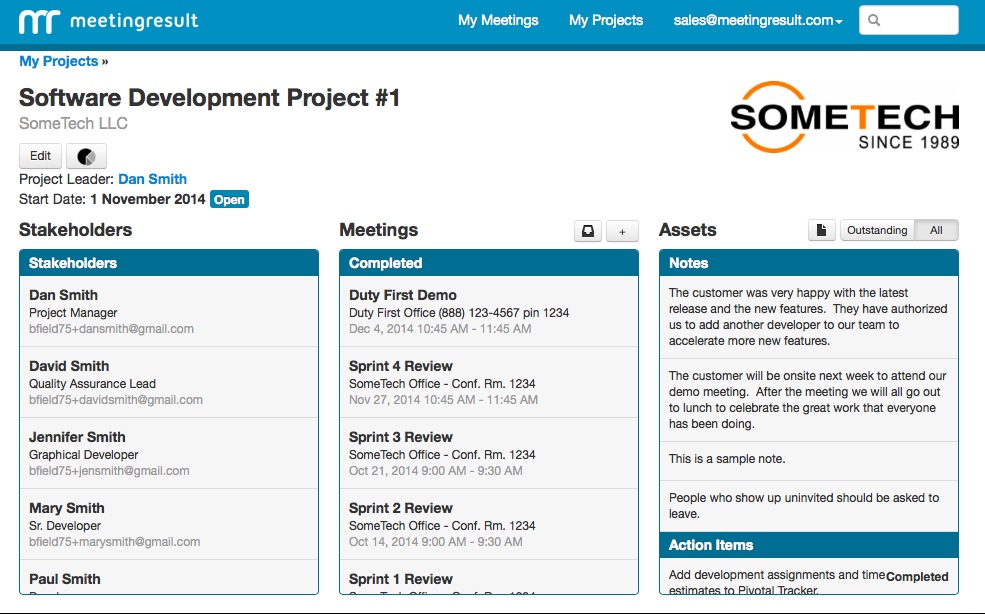Screen dimensions: 985x614
Task: Click the Assets document icon button
Action: click(x=821, y=230)
